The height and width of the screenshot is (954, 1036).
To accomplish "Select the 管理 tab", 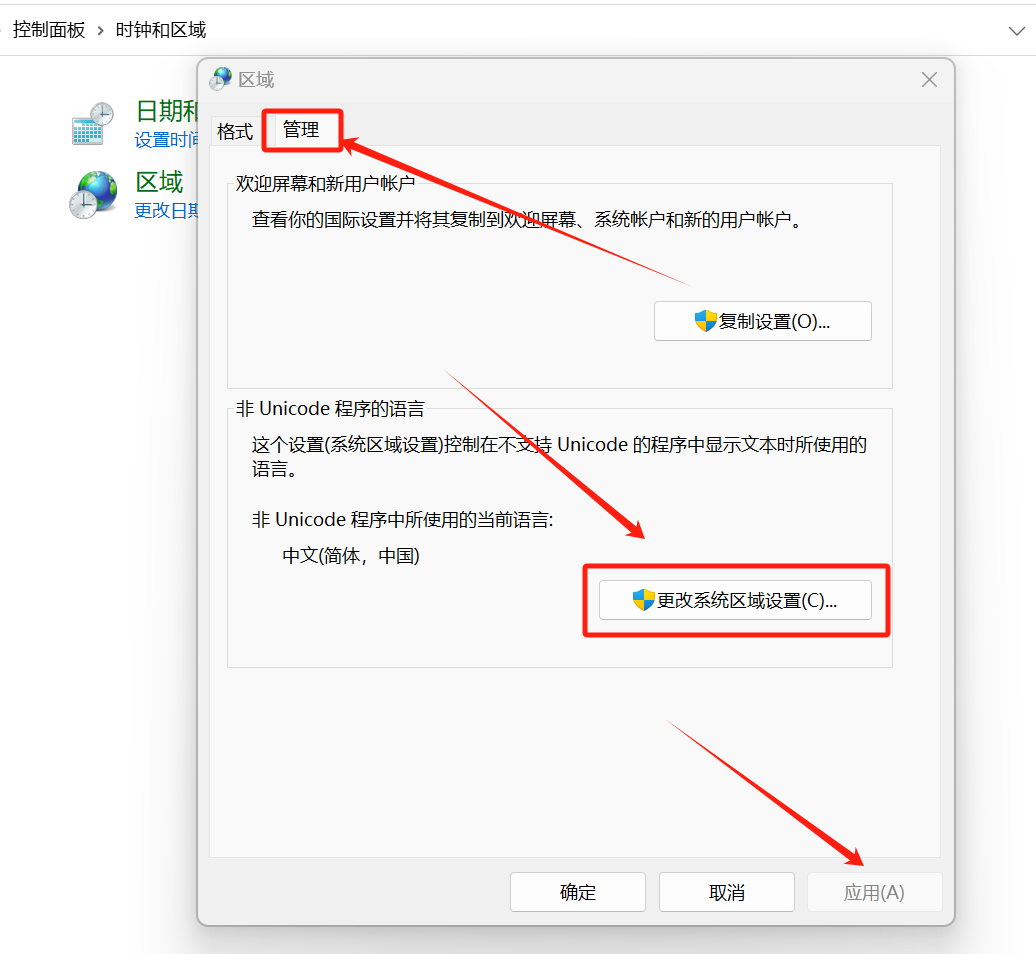I will point(301,129).
